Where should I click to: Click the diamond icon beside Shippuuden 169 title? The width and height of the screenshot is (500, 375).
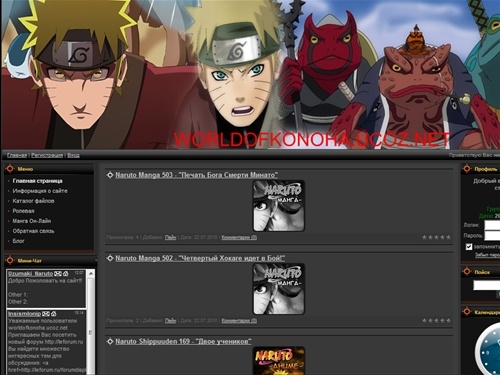(110, 342)
